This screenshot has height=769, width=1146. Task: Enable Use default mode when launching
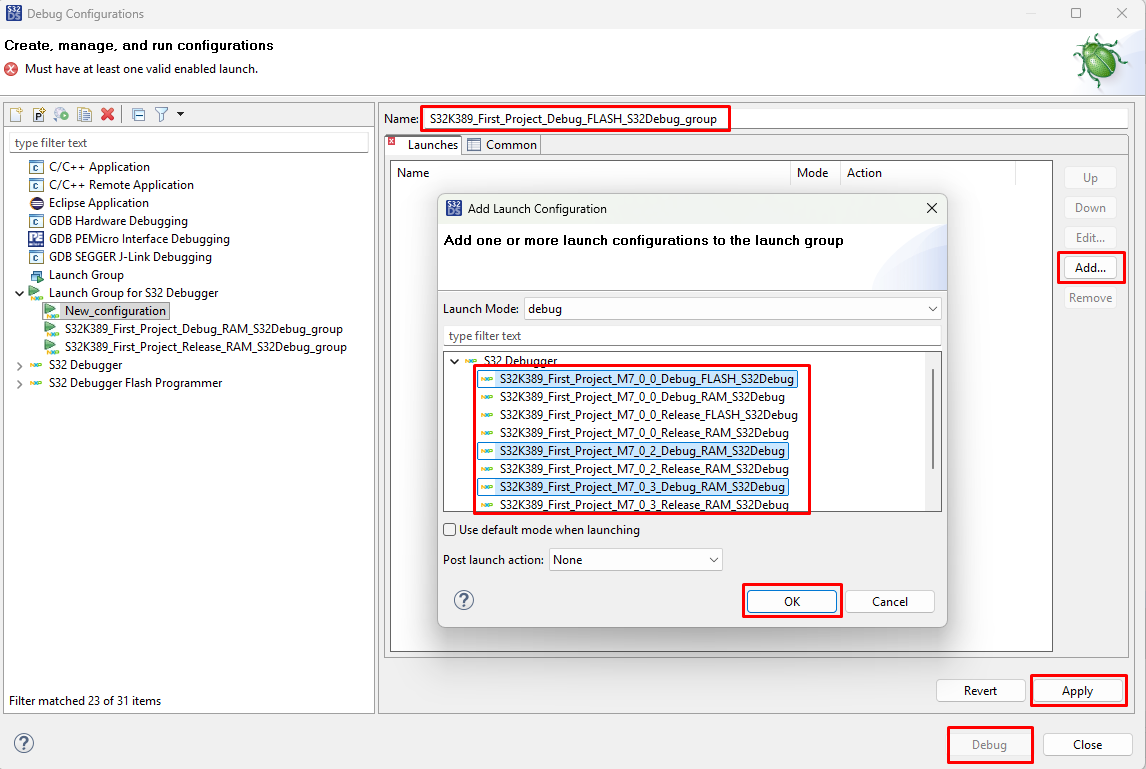click(450, 530)
